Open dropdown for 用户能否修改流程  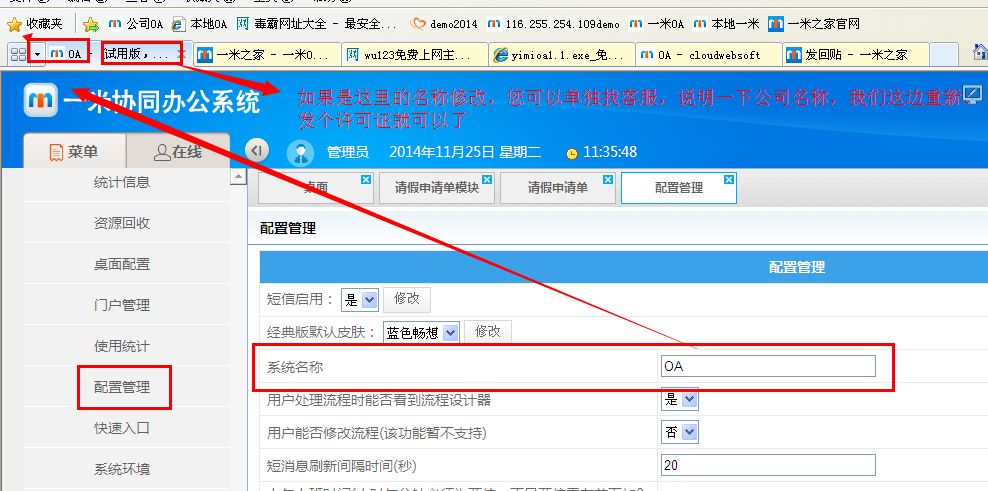(679, 432)
